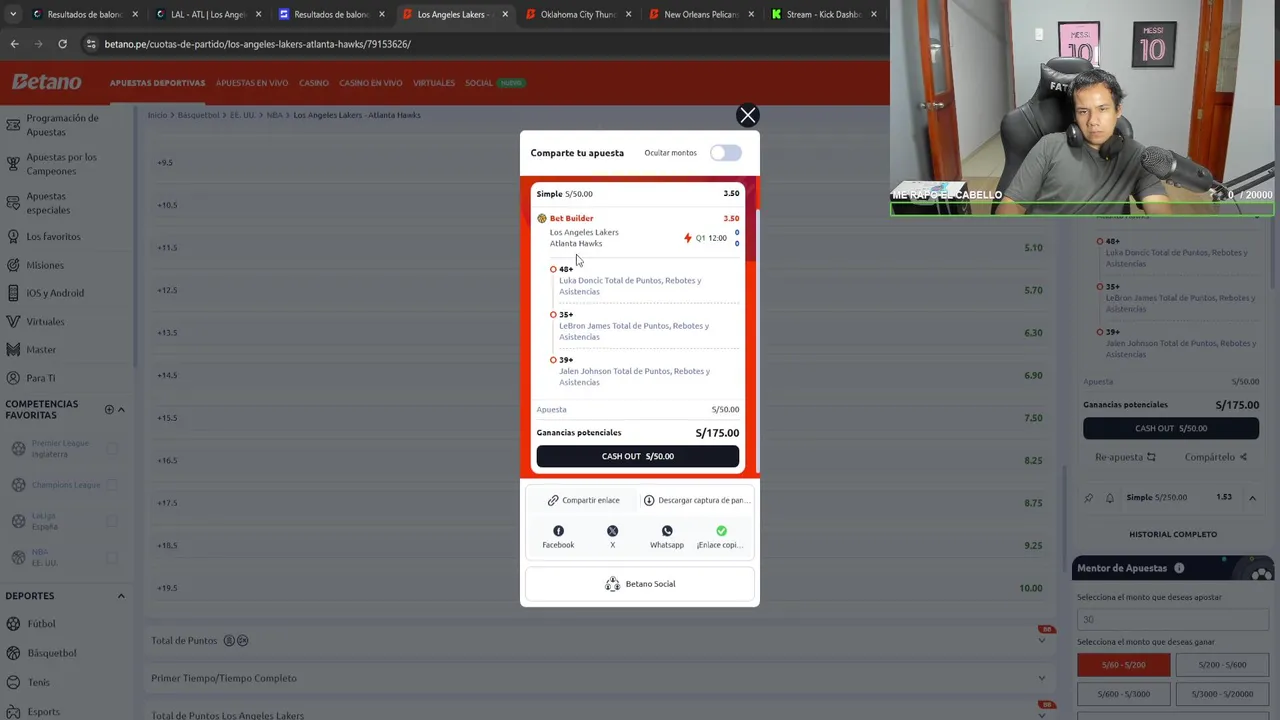Click Compartir enlace button
The height and width of the screenshot is (720, 1280).
pos(583,500)
